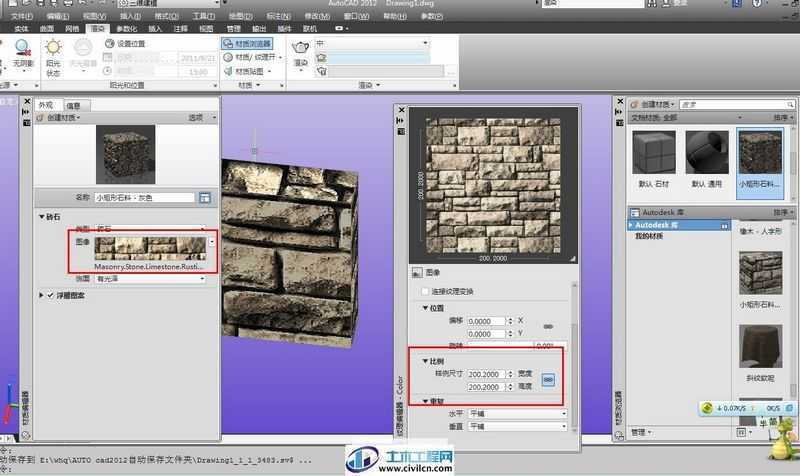800x476 pixels.
Task: Open the 材质浏览器 materials browser button
Action: point(247,44)
